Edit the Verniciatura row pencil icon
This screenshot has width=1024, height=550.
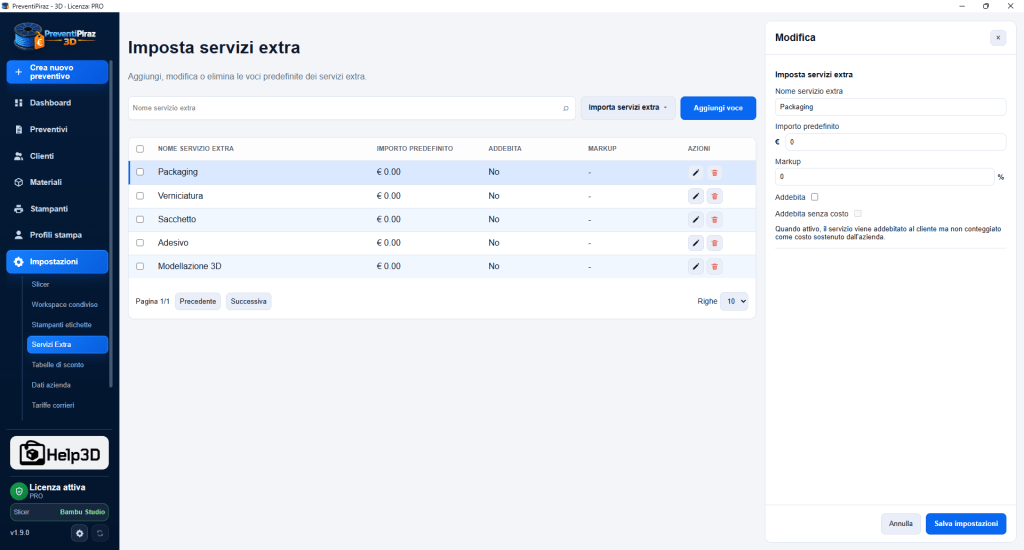pos(696,196)
